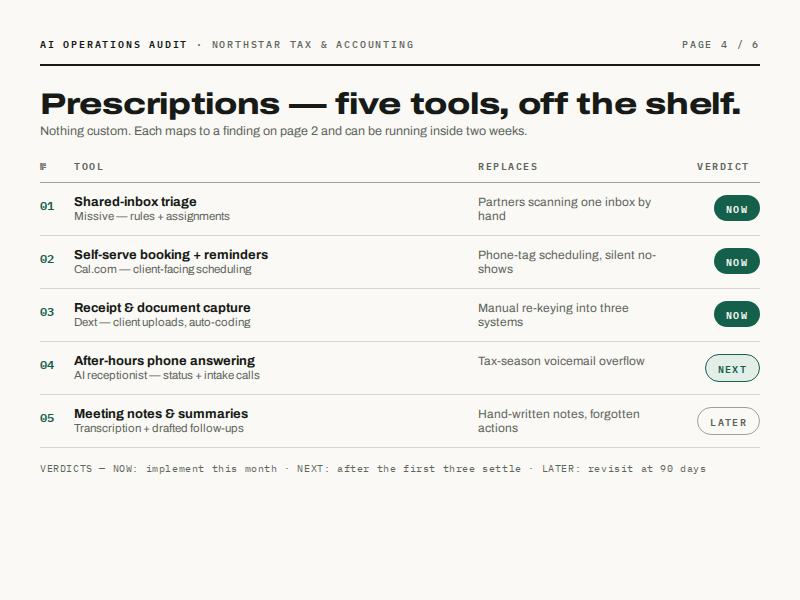Click row number 01
800x600 pixels.
click(x=47, y=206)
